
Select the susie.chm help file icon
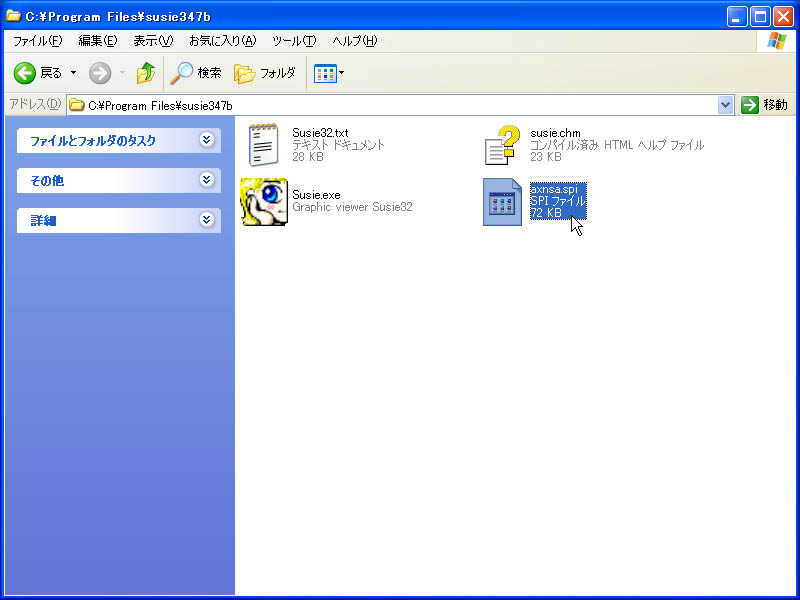pyautogui.click(x=503, y=145)
